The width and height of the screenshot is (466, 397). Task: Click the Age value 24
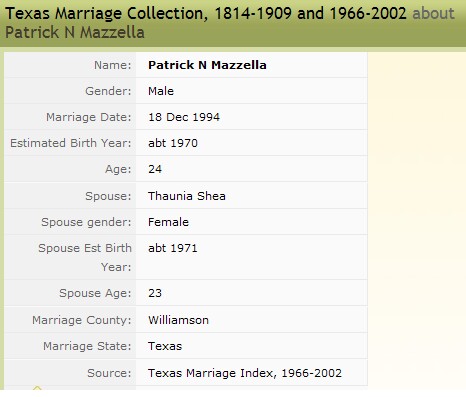point(155,169)
